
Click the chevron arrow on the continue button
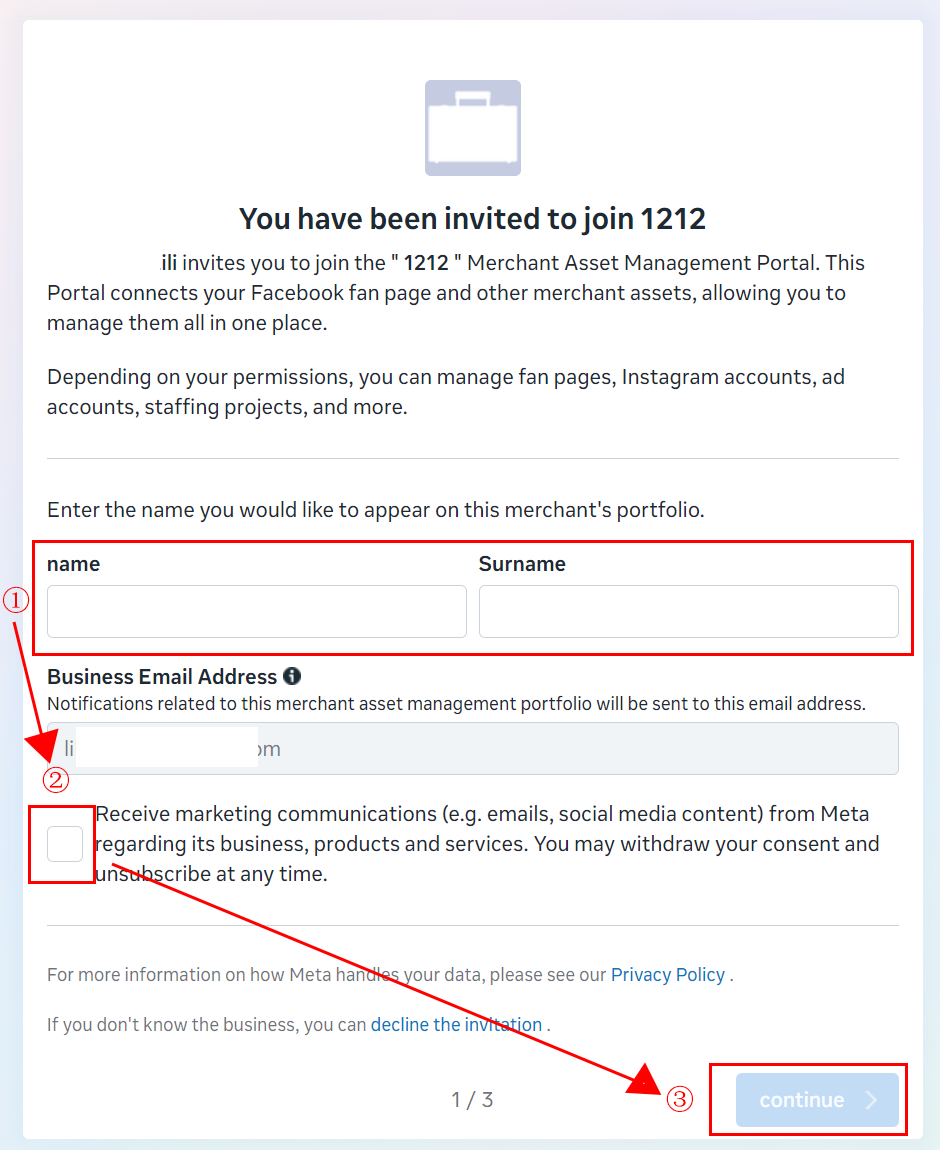(871, 1099)
